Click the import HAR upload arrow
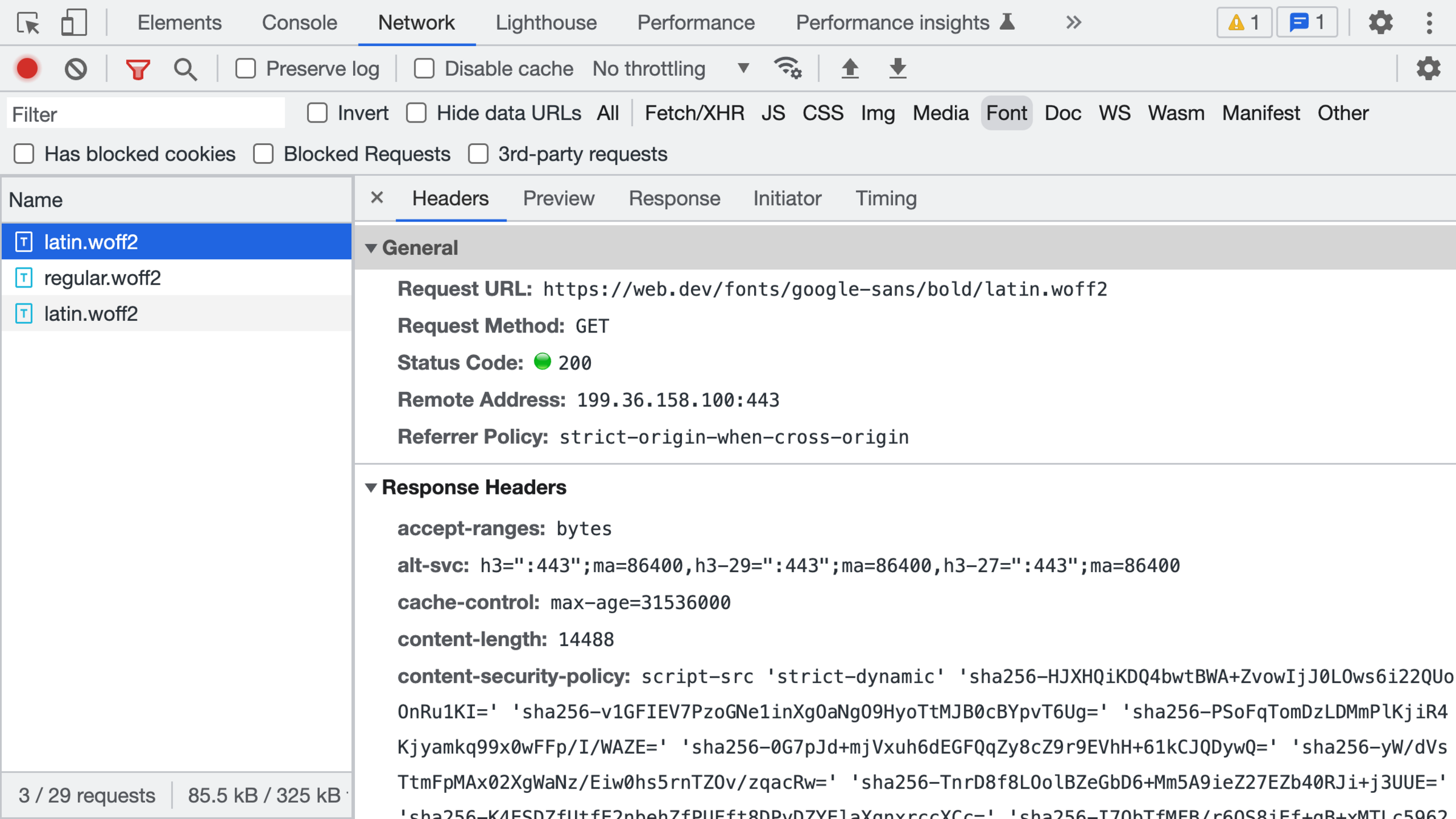Screen dimensions: 1456x819 [x=850, y=69]
